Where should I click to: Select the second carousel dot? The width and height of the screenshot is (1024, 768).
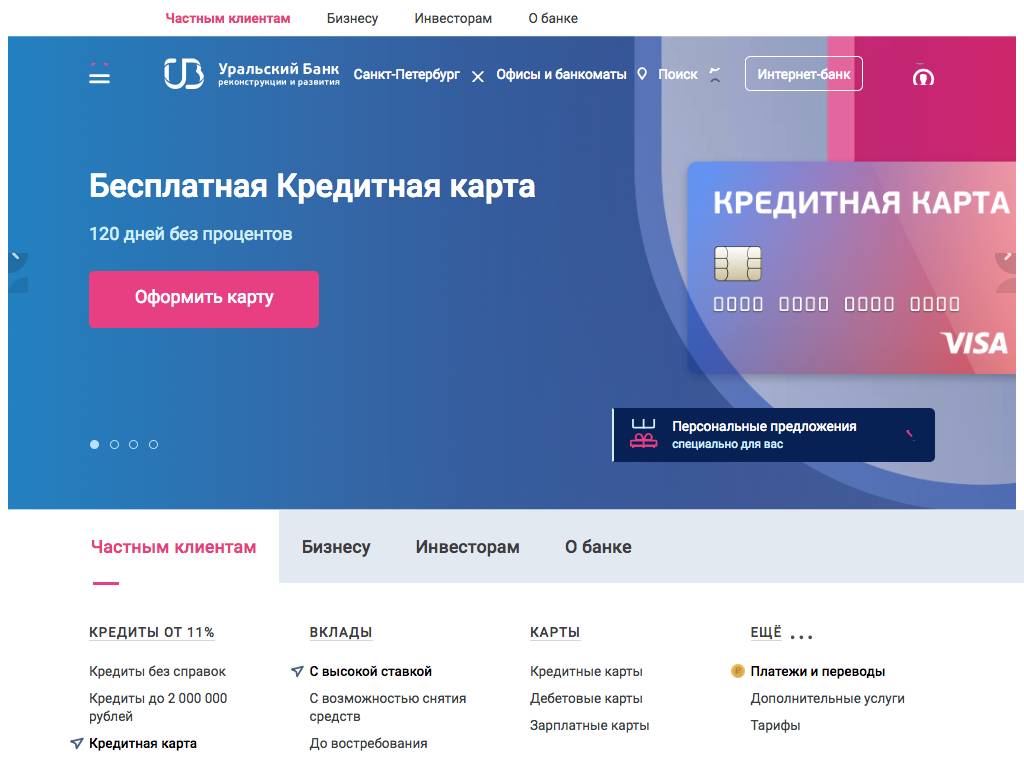coord(115,445)
